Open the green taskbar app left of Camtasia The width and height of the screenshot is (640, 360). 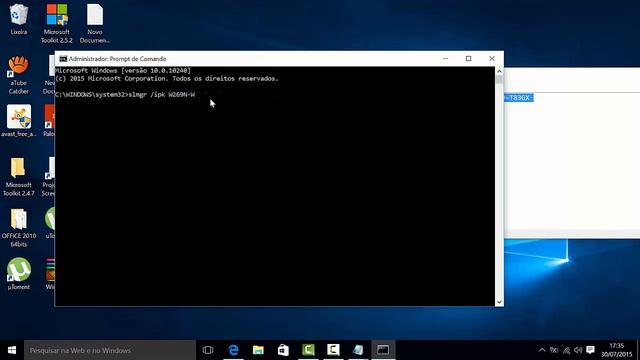click(x=308, y=350)
